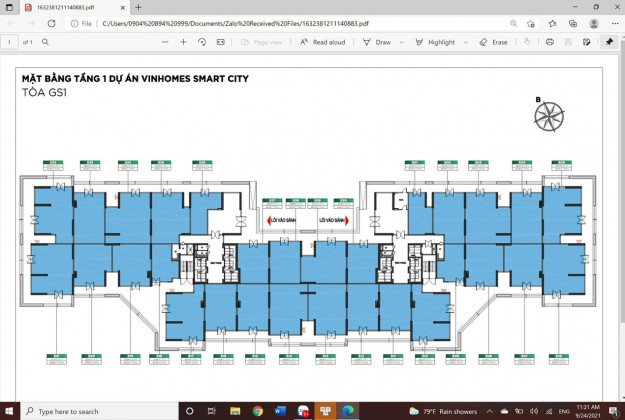The image size is (625, 420).
Task: Open the user profile menu
Action: point(594,24)
